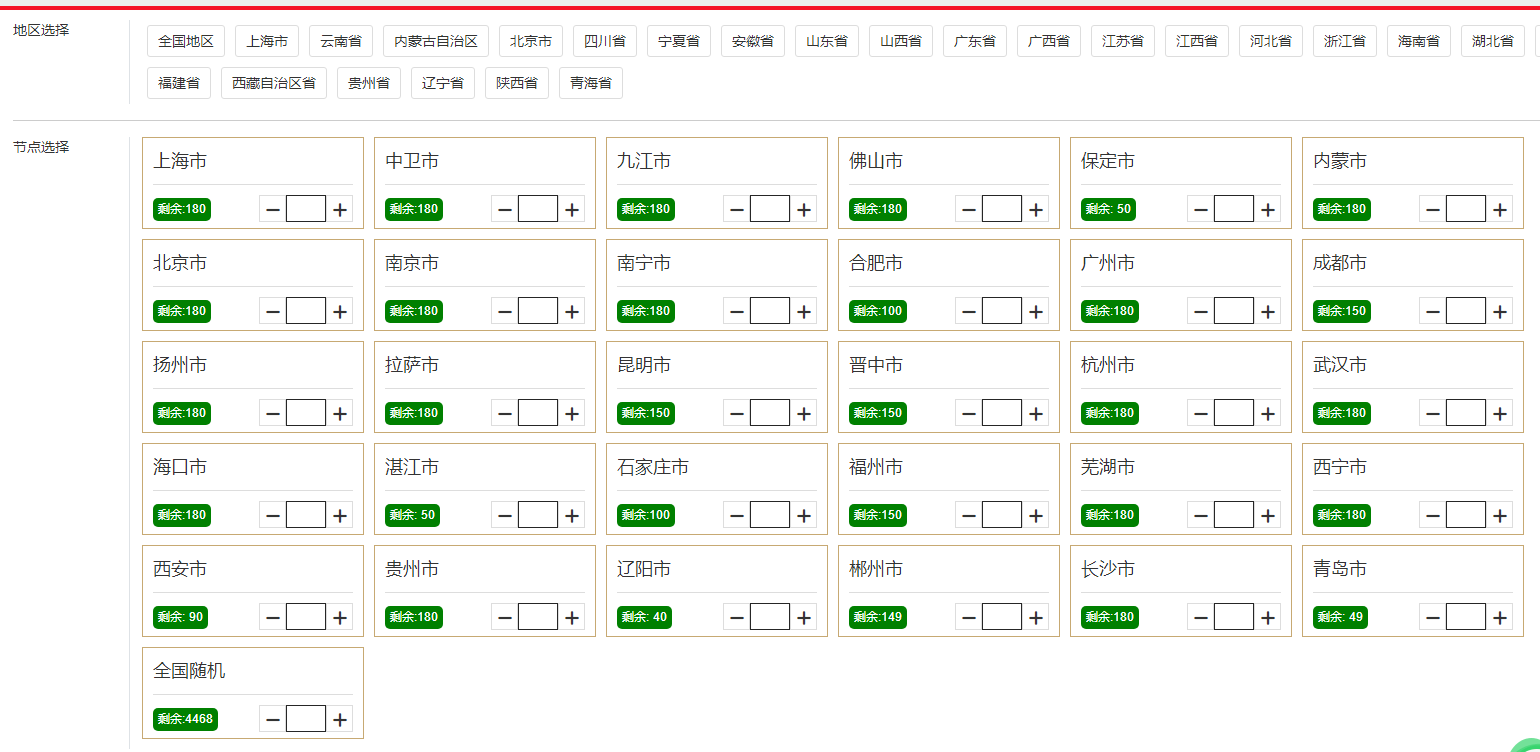1540x752 pixels.
Task: Click 剩余: 49 badge on 青岛市
Action: tap(1340, 617)
